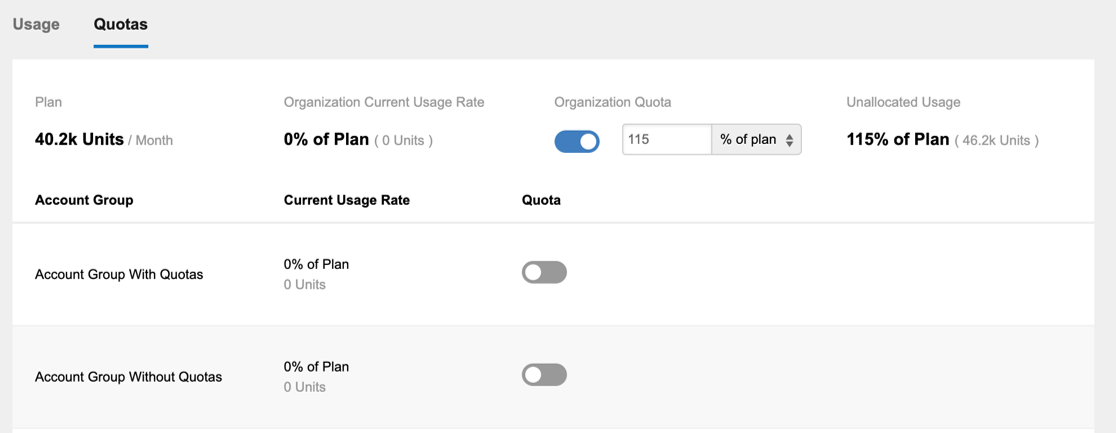The image size is (1116, 433).
Task: Focus the Organization Quota value field showing 115
Action: (667, 140)
